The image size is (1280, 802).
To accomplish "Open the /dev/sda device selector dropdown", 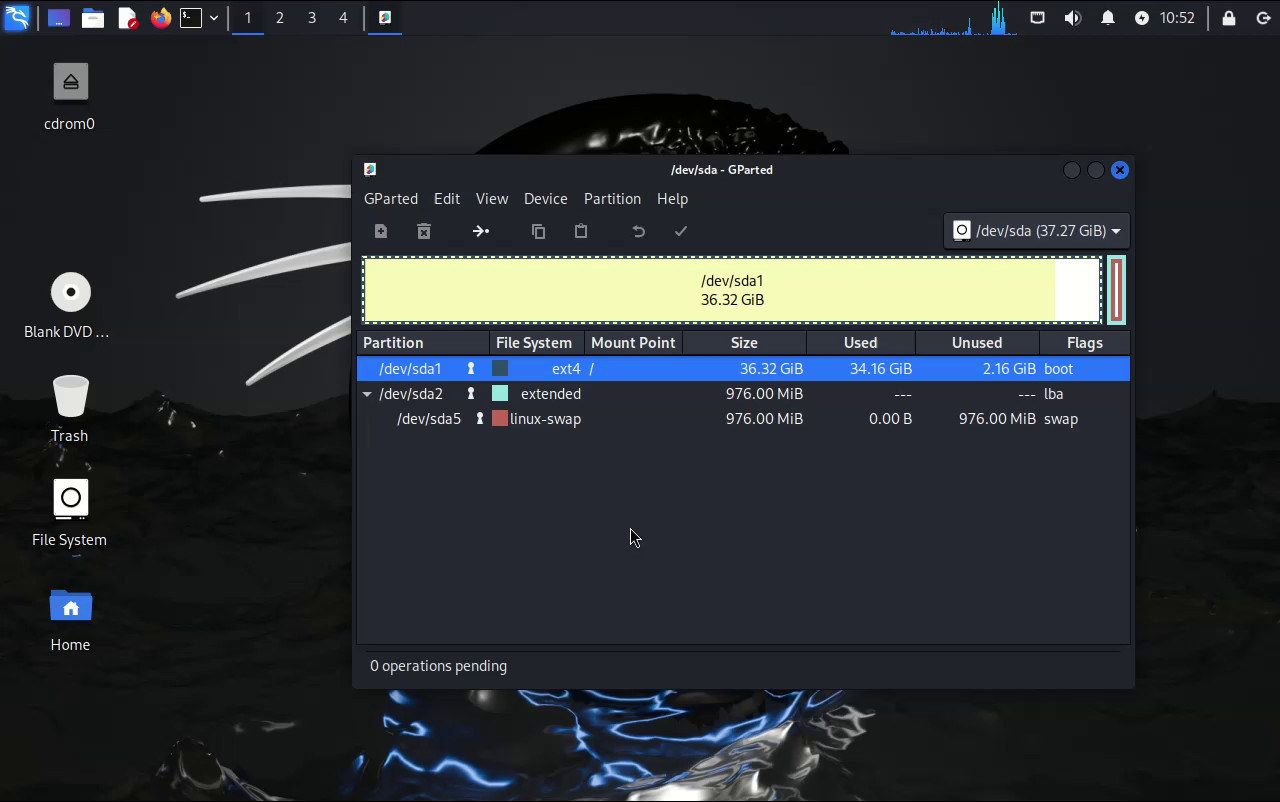I will (x=1036, y=231).
